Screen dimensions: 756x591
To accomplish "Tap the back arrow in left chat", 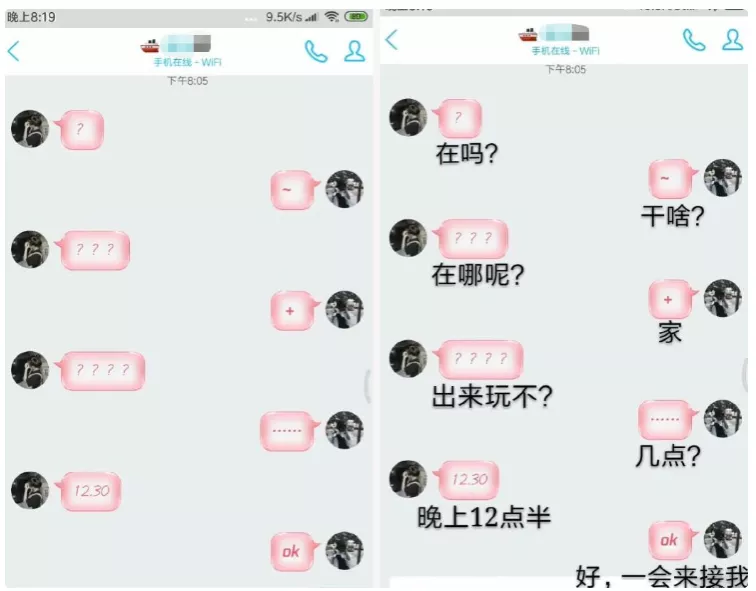I will 14,51.
